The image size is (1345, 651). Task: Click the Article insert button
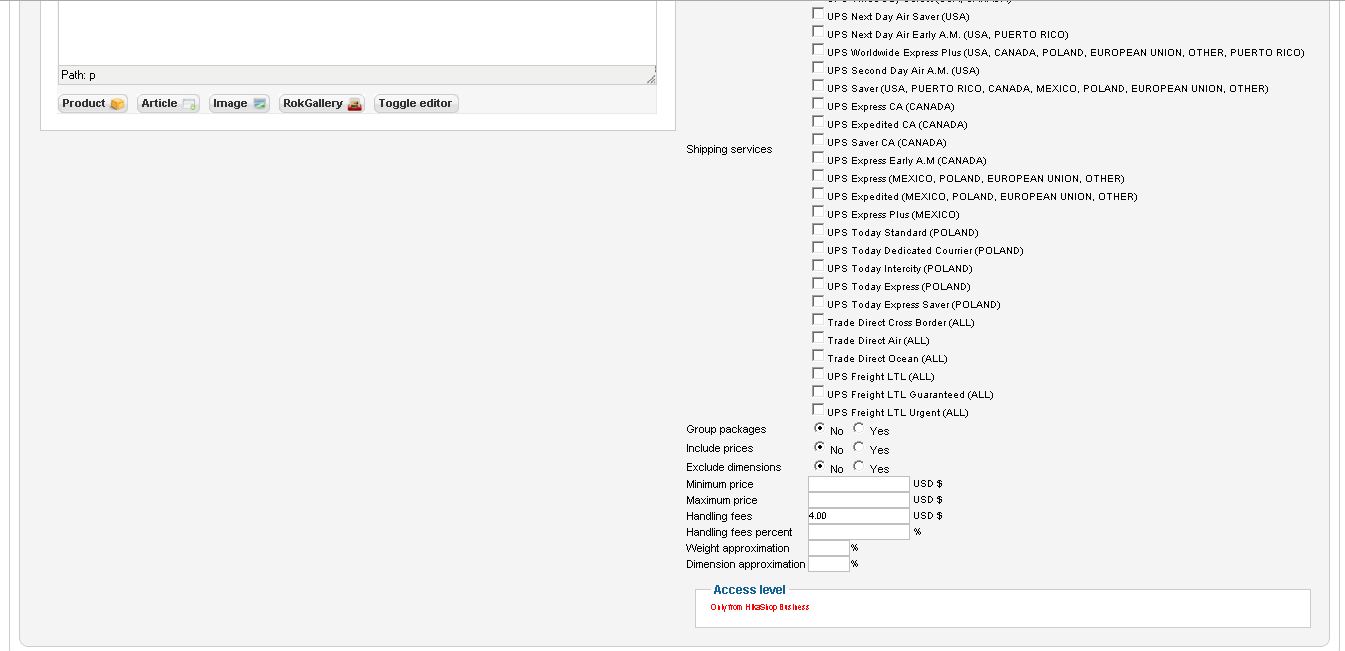click(168, 104)
